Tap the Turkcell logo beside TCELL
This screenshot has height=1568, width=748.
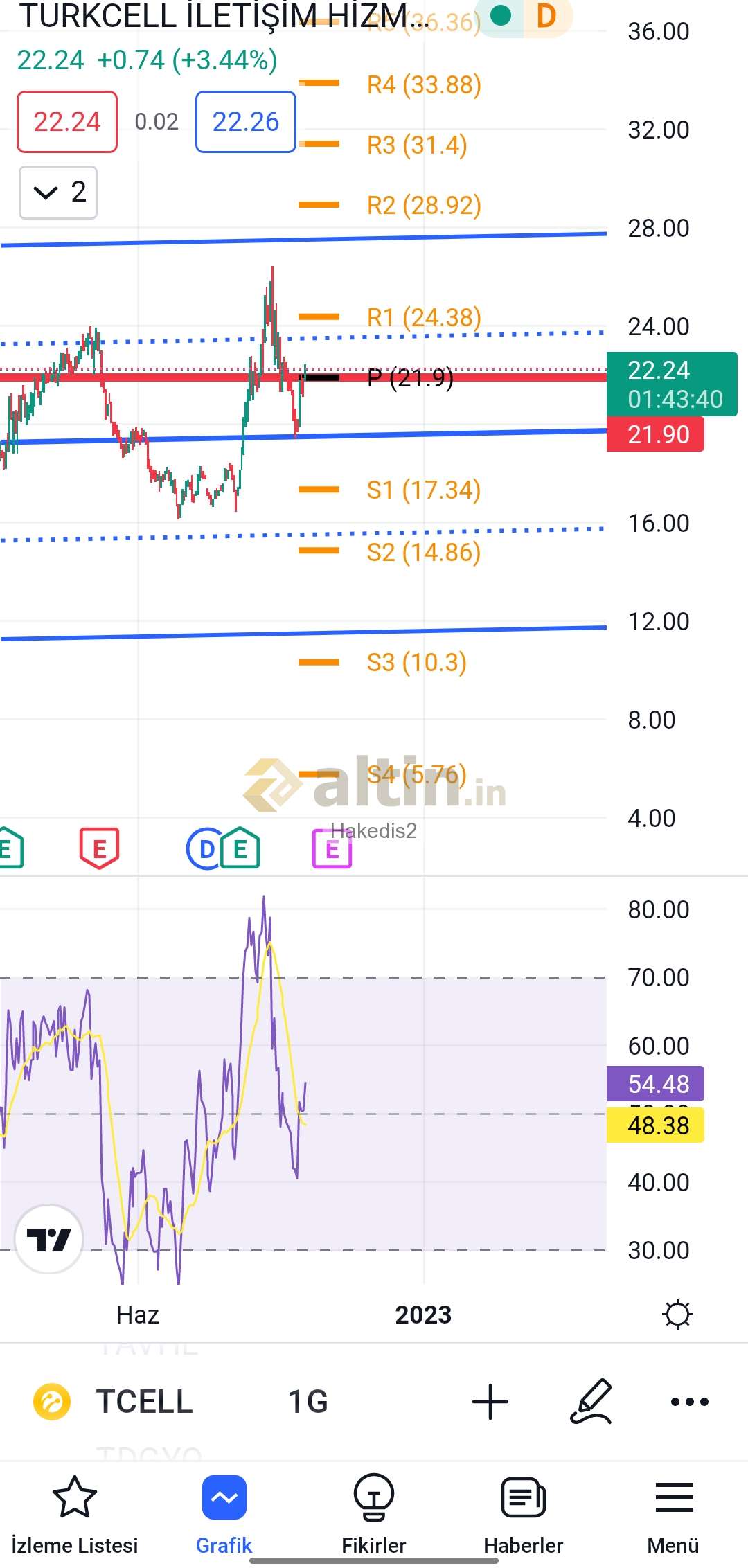pos(52,1402)
